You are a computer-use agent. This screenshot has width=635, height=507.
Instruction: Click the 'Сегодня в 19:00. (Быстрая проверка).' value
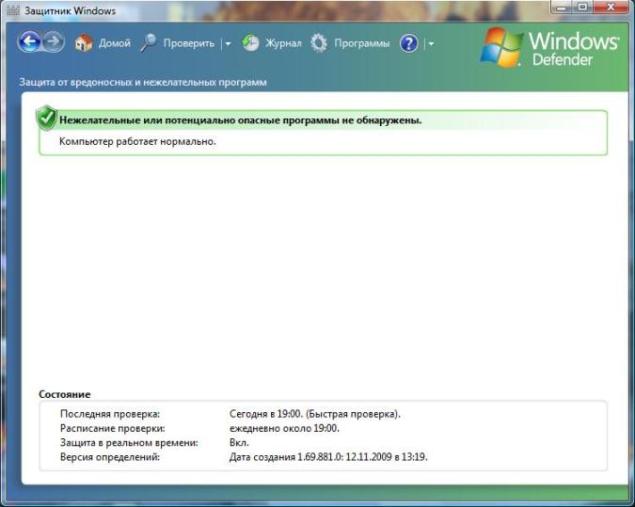315,414
